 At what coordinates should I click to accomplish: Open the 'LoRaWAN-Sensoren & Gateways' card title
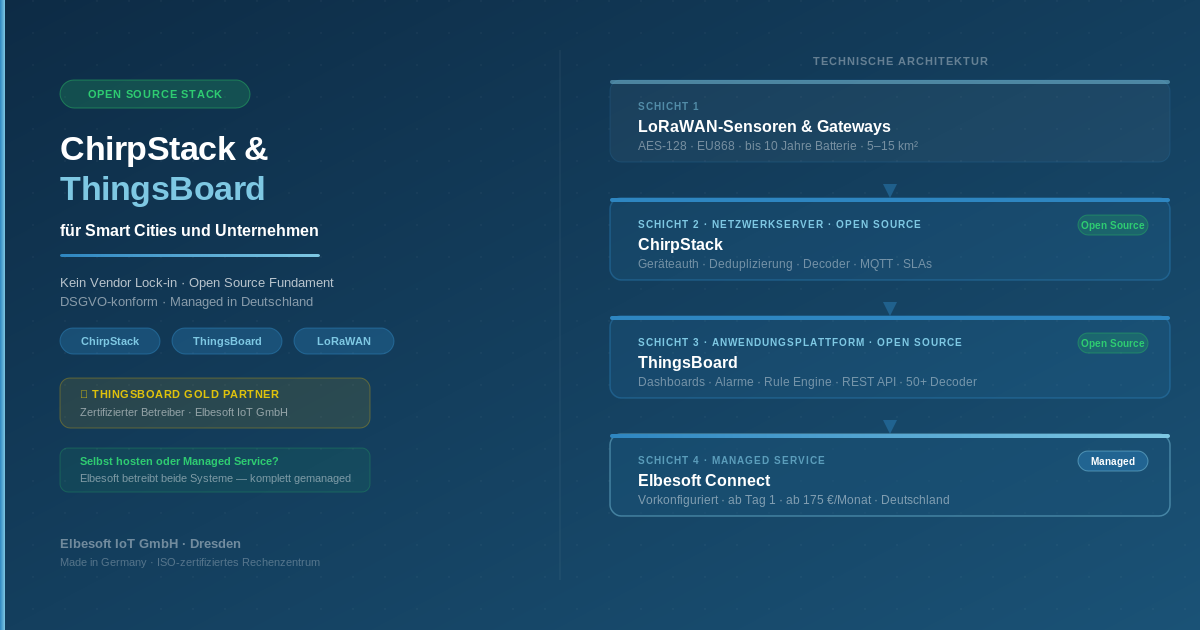point(764,127)
